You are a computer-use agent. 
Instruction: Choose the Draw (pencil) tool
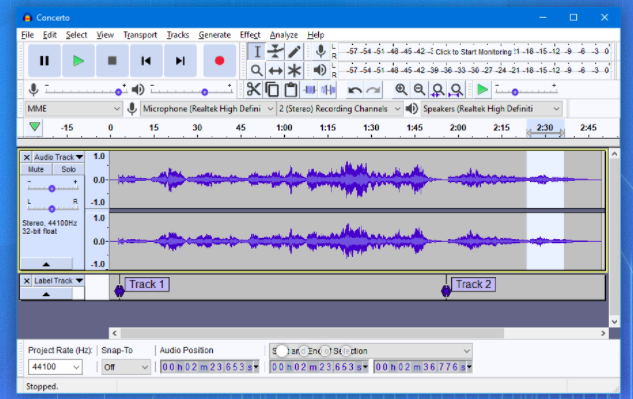pyautogui.click(x=294, y=52)
